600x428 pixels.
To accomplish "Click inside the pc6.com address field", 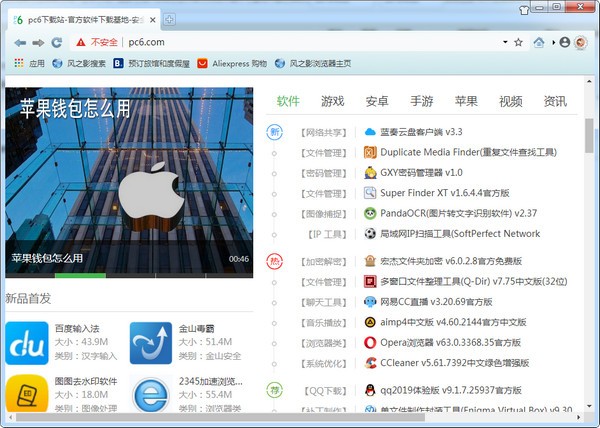I will tap(300, 43).
